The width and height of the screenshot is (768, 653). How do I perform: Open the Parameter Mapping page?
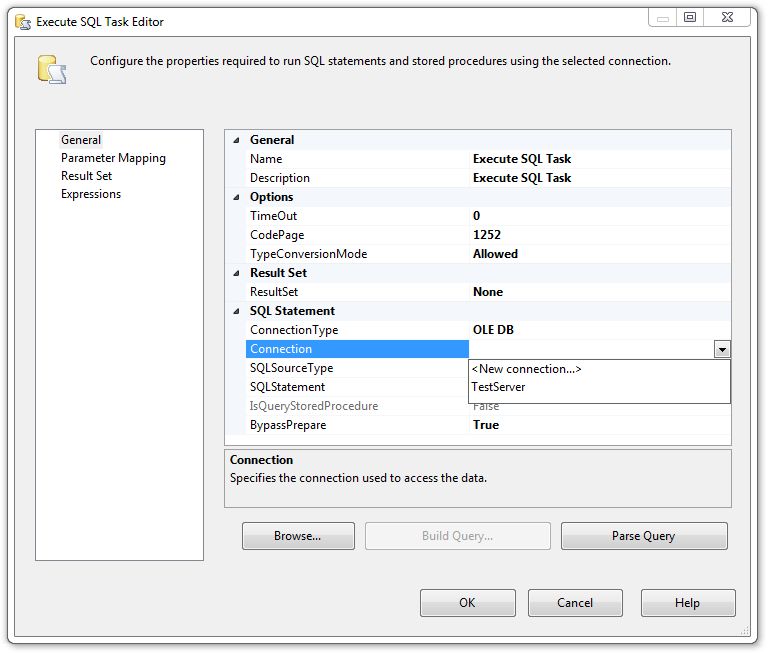pos(113,158)
